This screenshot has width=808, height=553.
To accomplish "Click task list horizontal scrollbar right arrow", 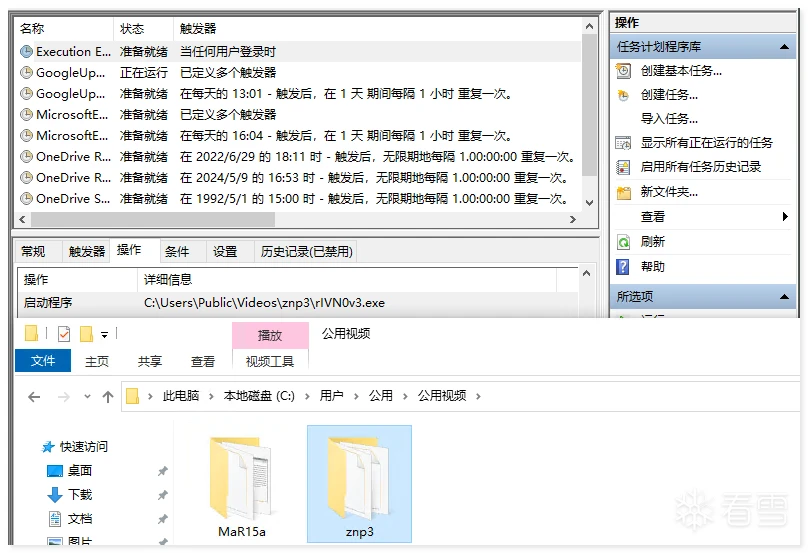I will point(573,220).
